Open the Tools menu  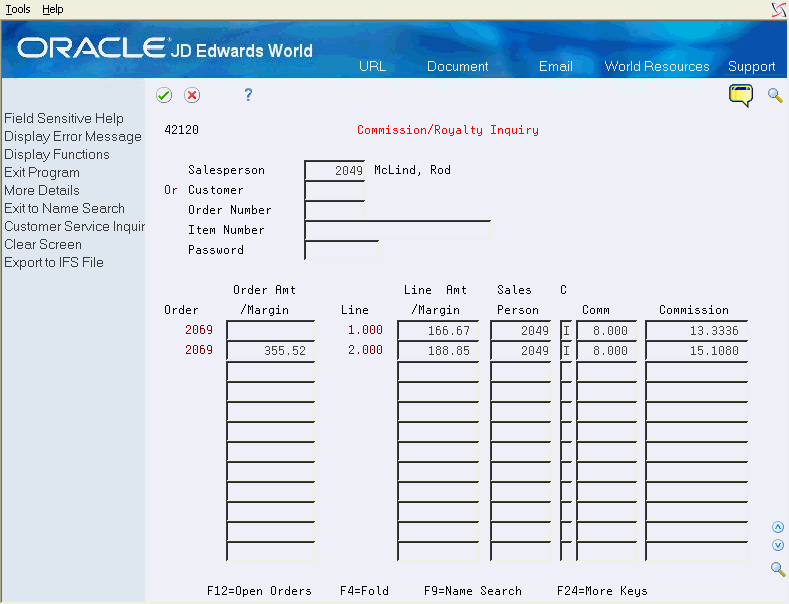[x=18, y=9]
